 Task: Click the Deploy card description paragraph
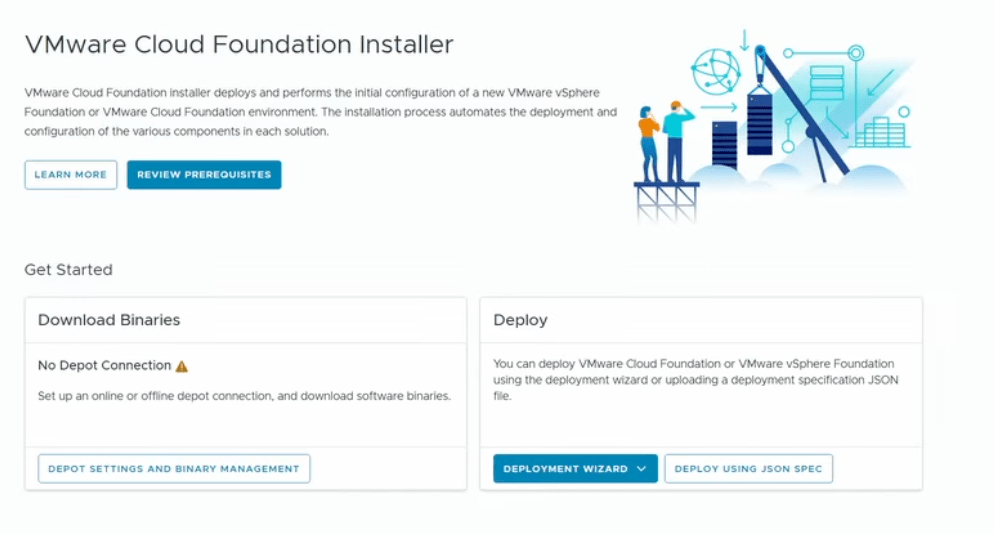coord(693,379)
